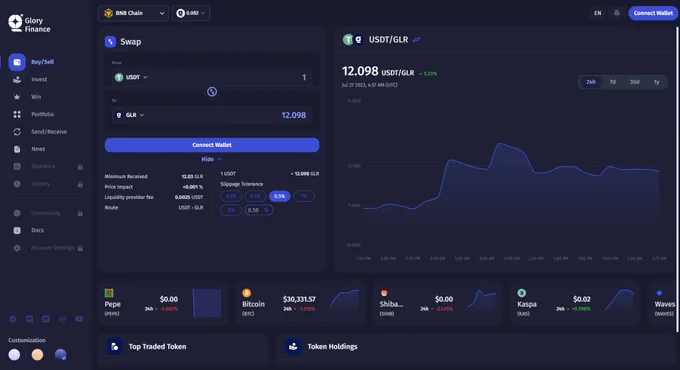Click the Pepe token icon
Image resolution: width=680 pixels, height=370 pixels.
click(x=109, y=293)
